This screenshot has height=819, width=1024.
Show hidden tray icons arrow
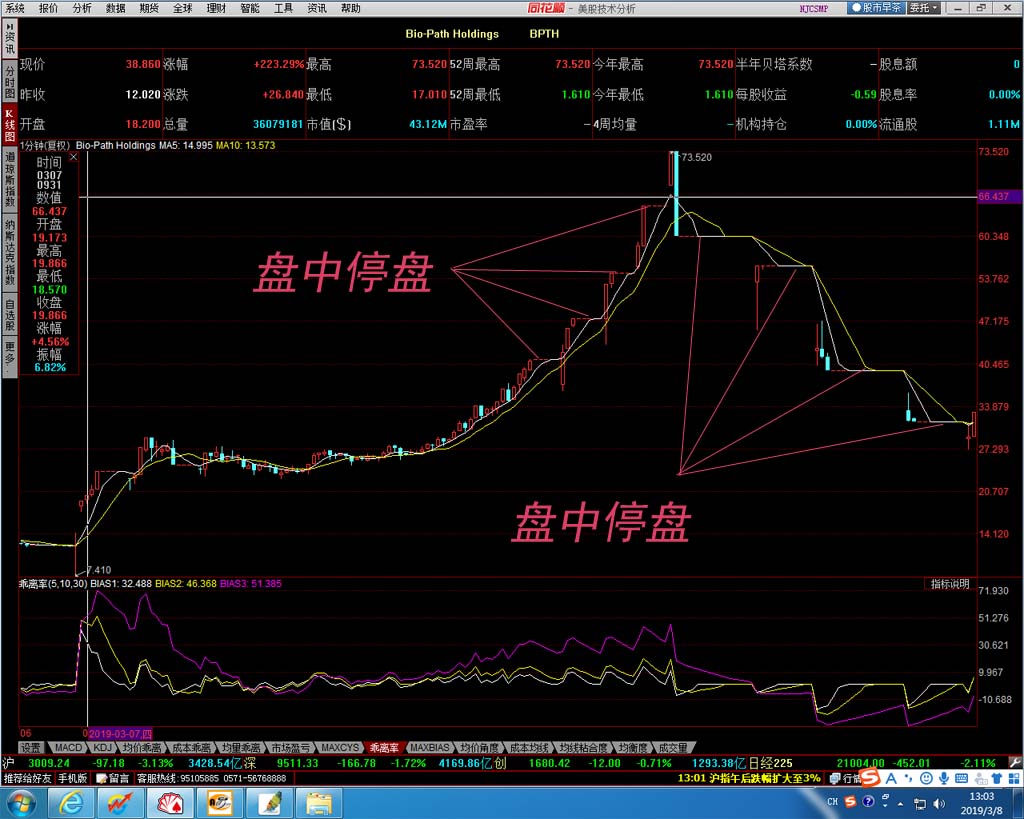901,803
